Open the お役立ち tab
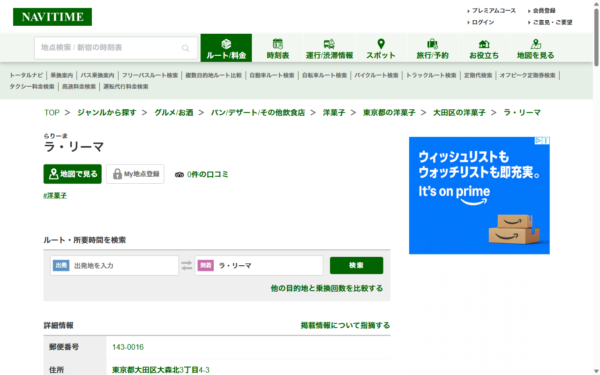Viewport: 600px width, 375px height. click(484, 49)
